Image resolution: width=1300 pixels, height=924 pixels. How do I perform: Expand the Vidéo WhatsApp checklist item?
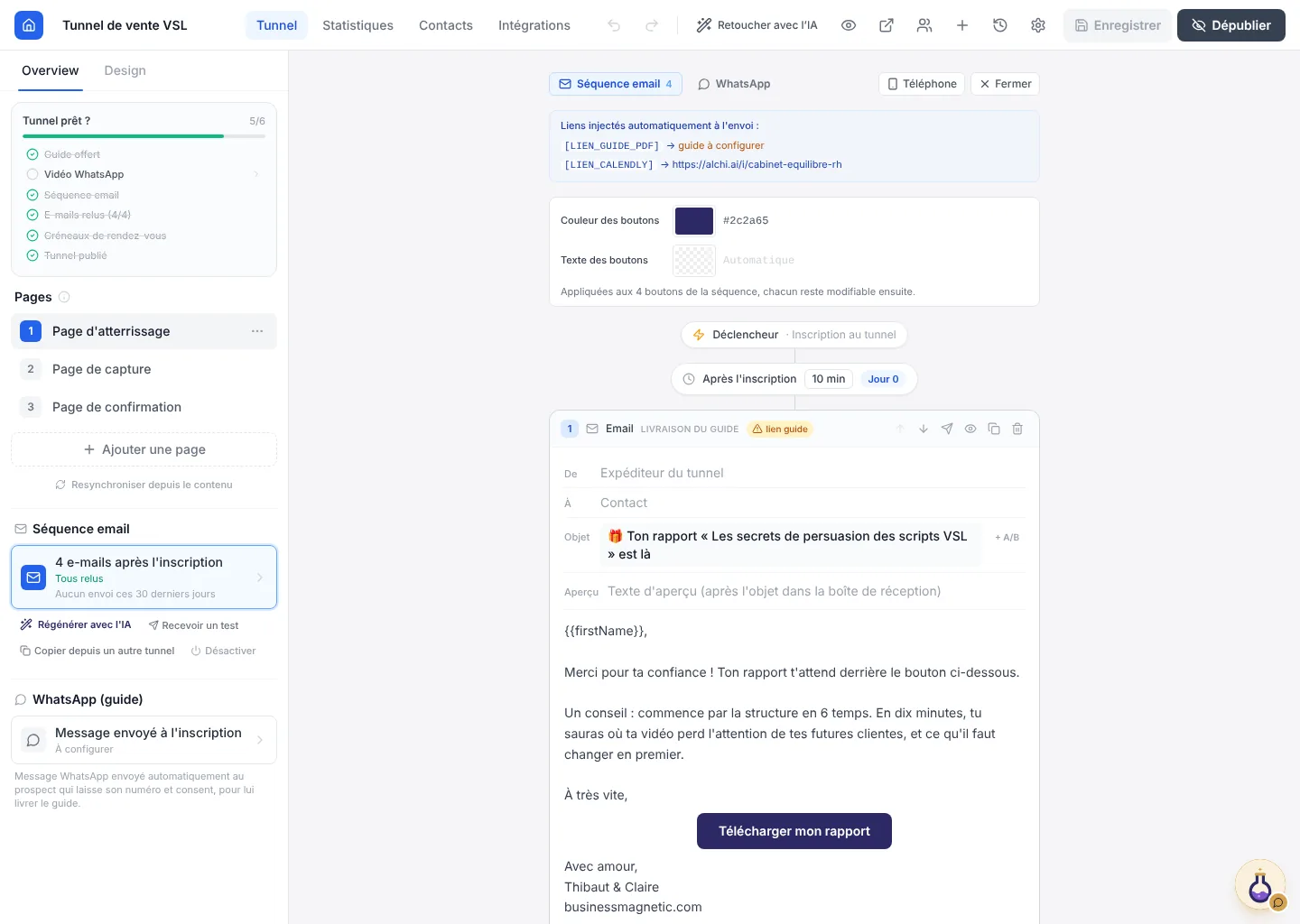144,174
